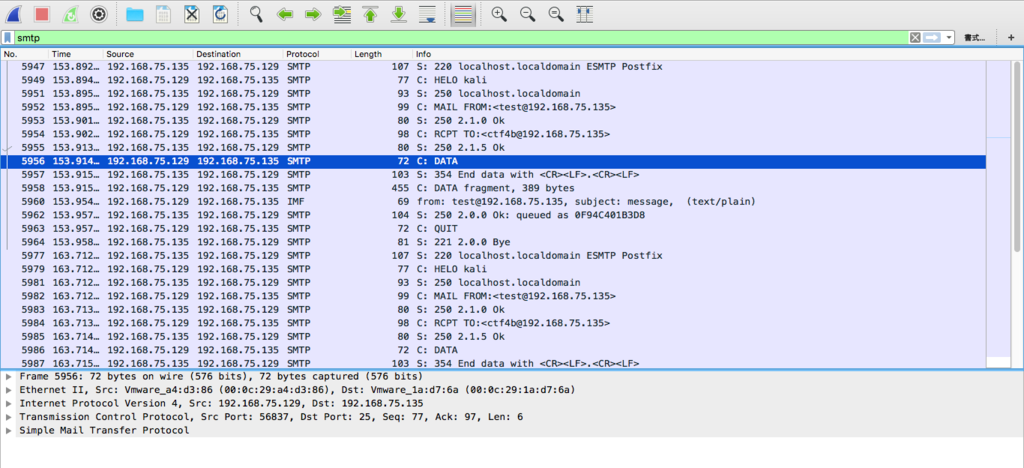Select packet 5954 RCPT TO row
The image size is (1024, 468).
pos(493,134)
